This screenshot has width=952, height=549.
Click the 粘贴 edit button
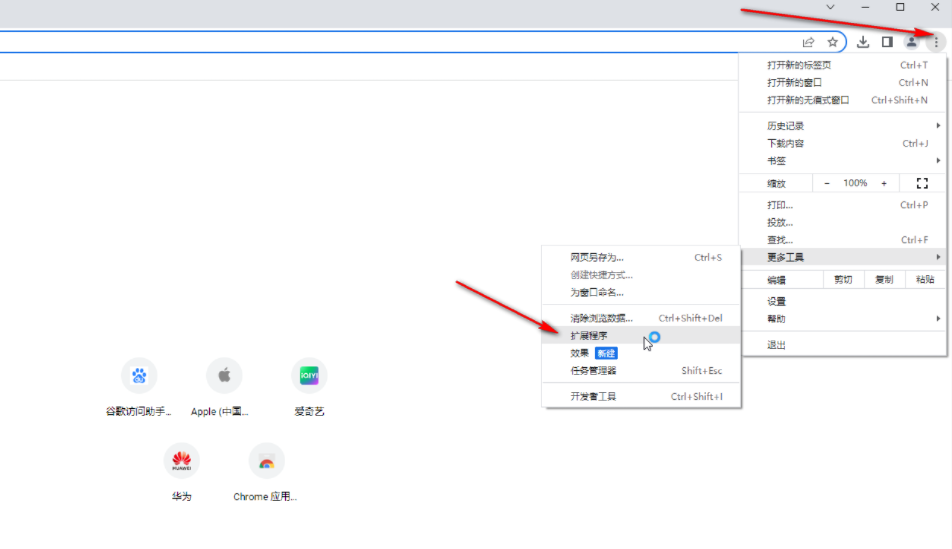click(925, 279)
